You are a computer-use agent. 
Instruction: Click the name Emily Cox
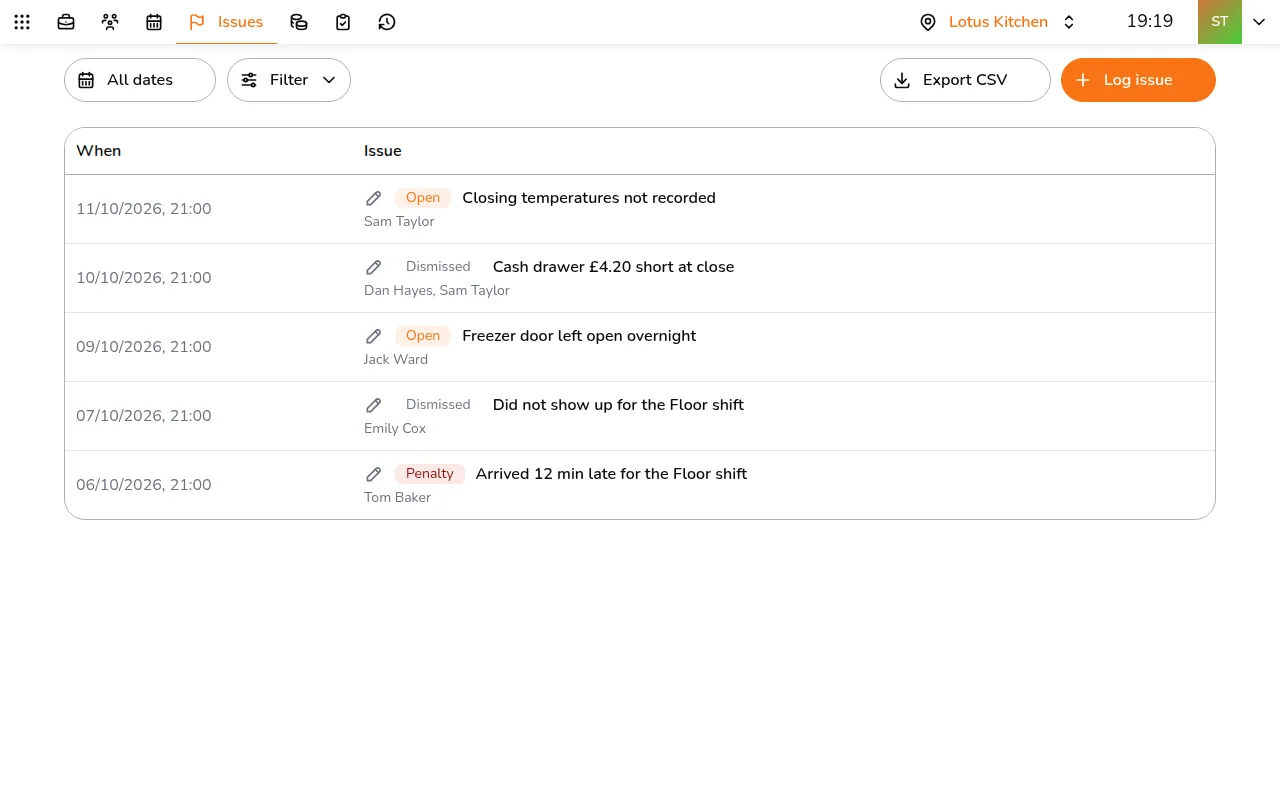(395, 429)
